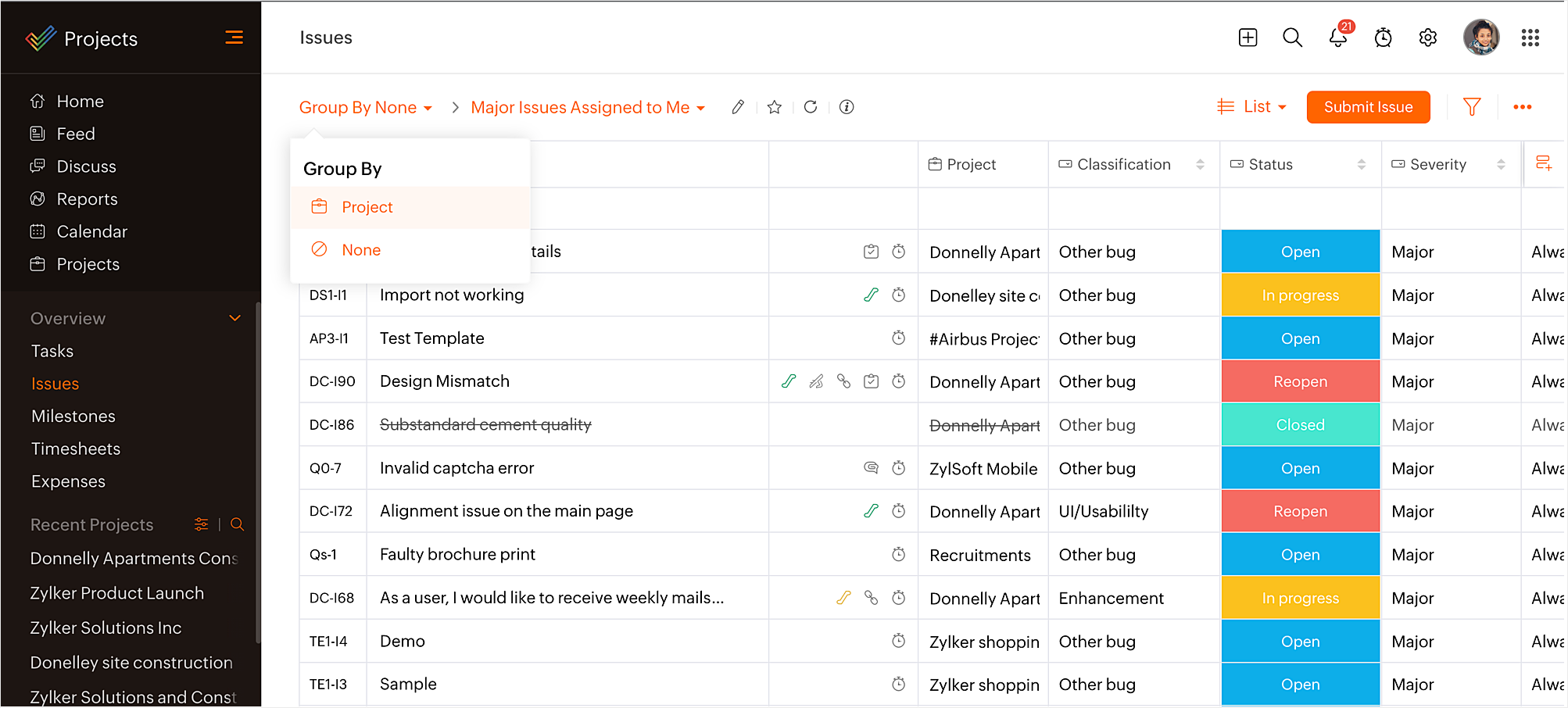
Task: Open the List view dropdown
Action: click(1252, 107)
